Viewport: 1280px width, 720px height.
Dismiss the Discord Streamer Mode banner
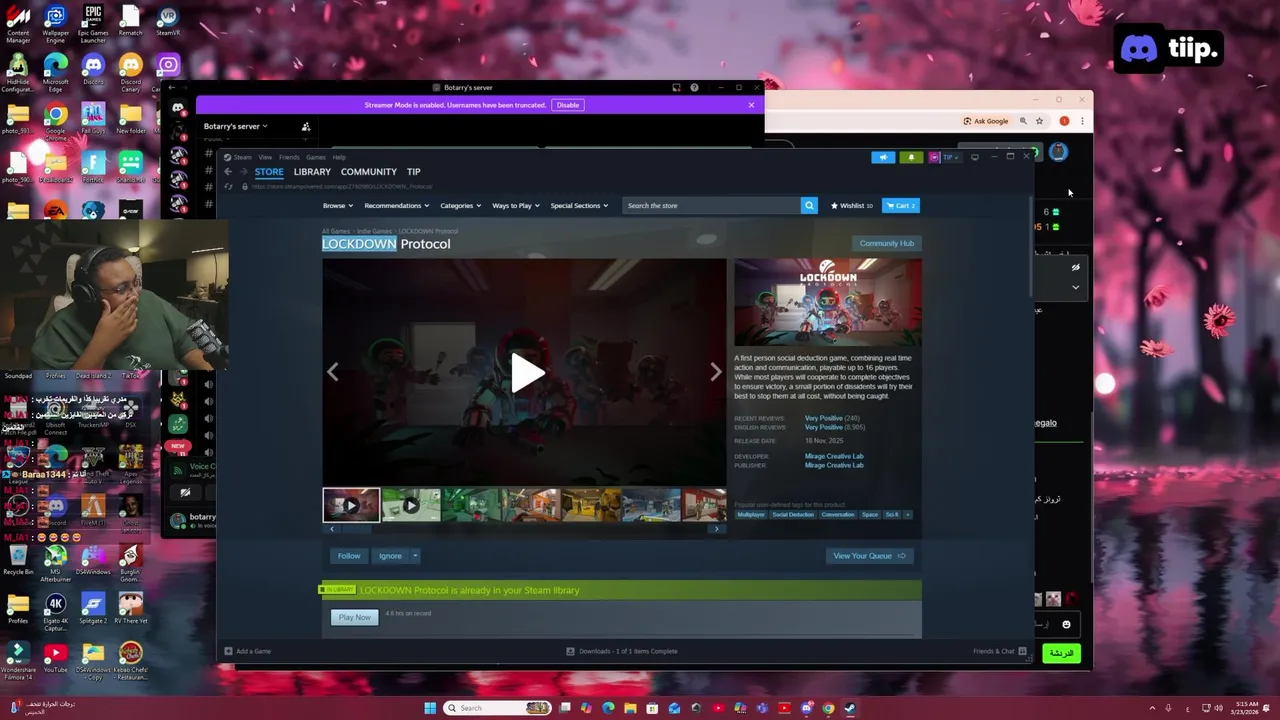point(751,105)
